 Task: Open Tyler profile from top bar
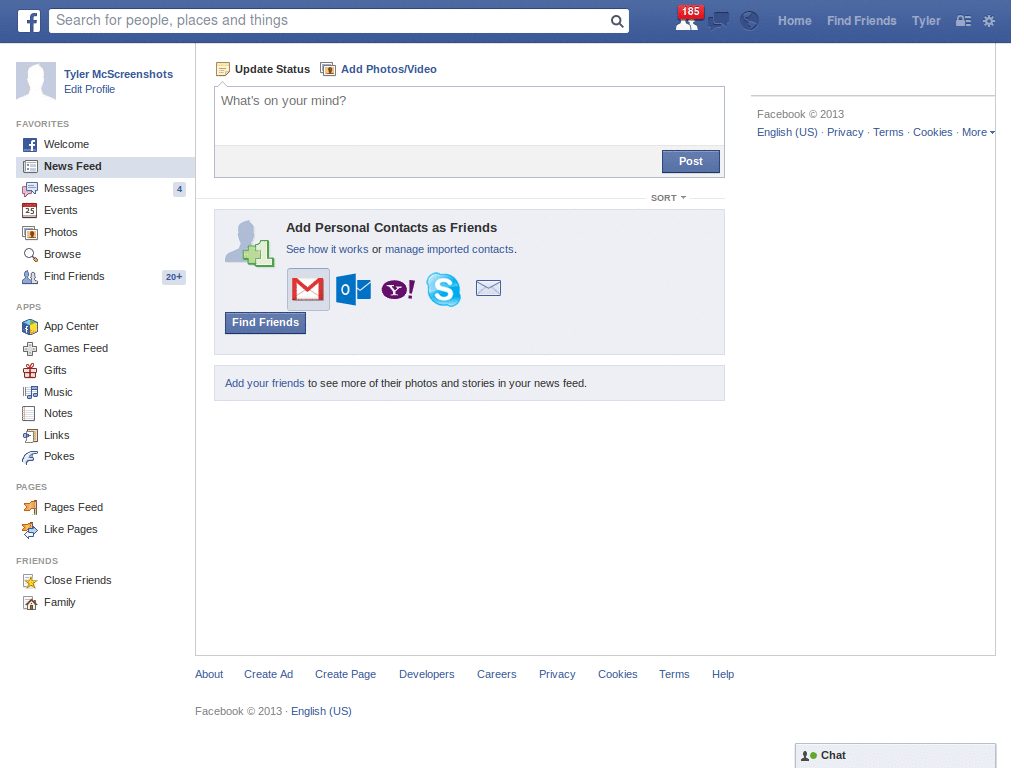[926, 21]
